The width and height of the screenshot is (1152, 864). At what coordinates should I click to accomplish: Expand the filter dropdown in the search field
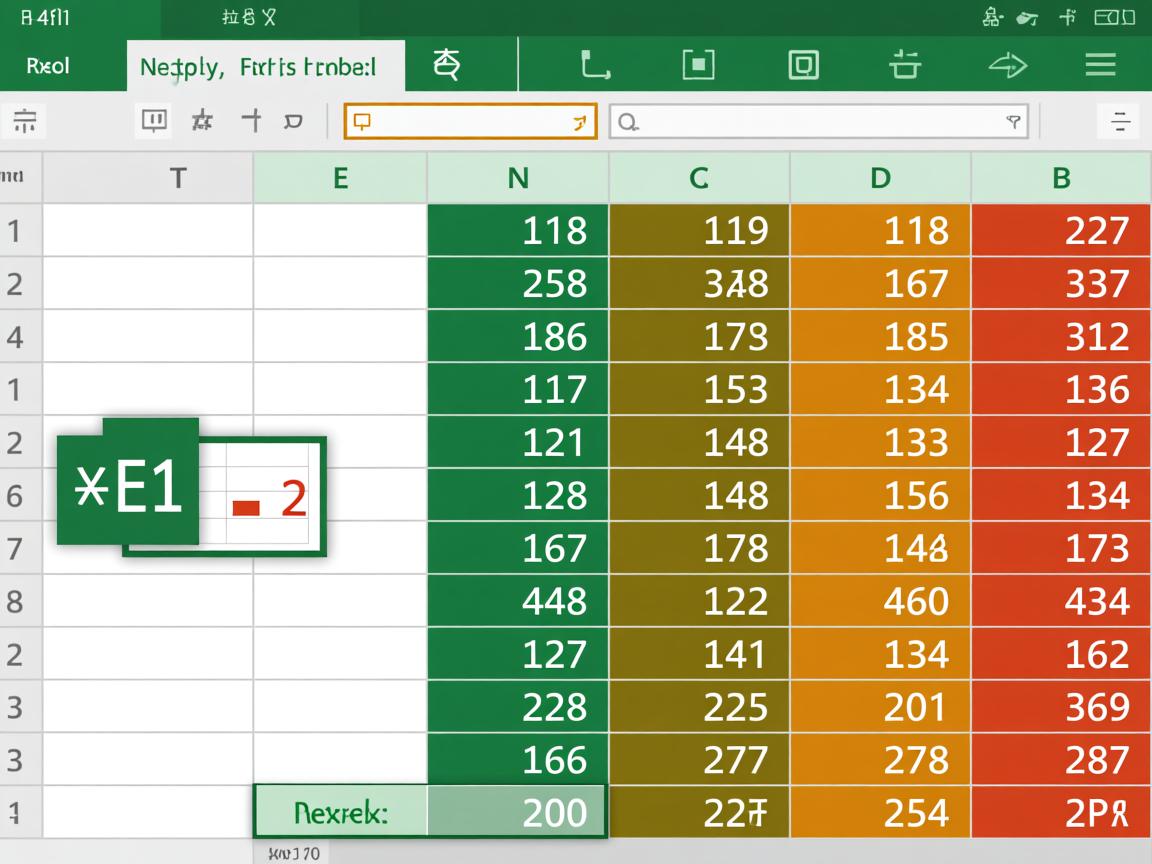click(1013, 122)
